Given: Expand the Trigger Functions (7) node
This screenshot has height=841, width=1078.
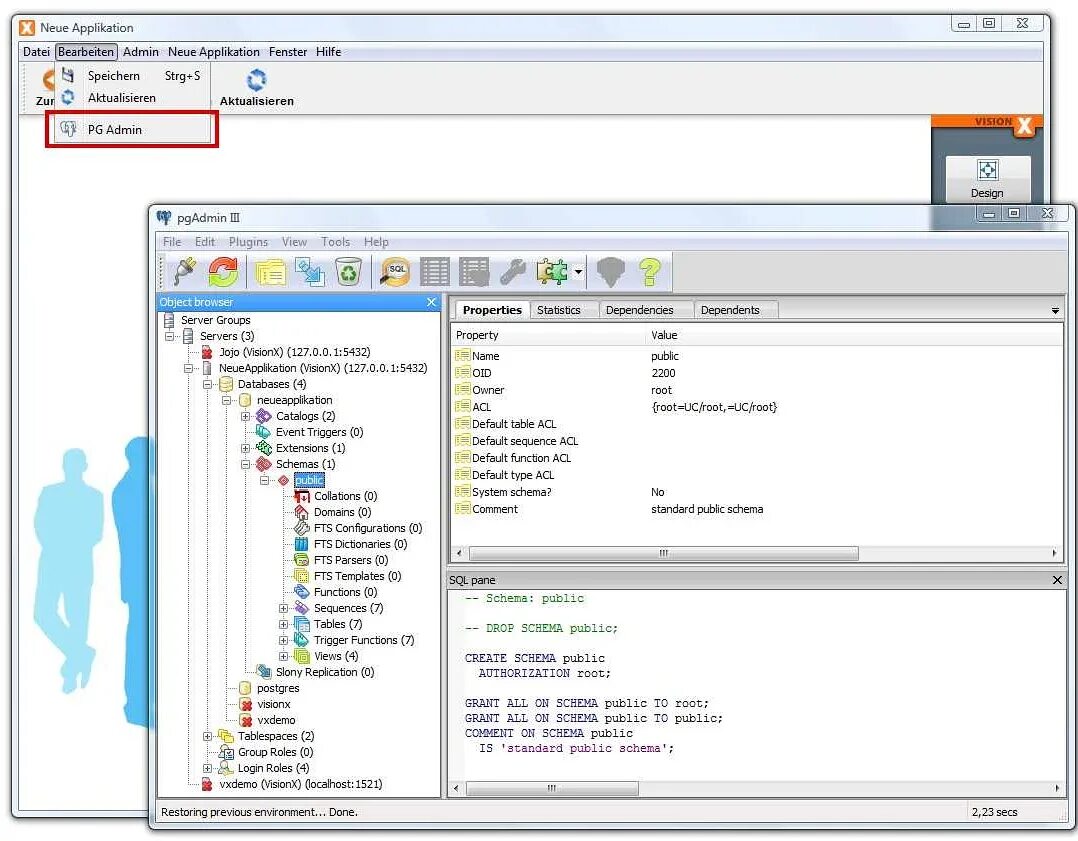Looking at the screenshot, I should 283,640.
